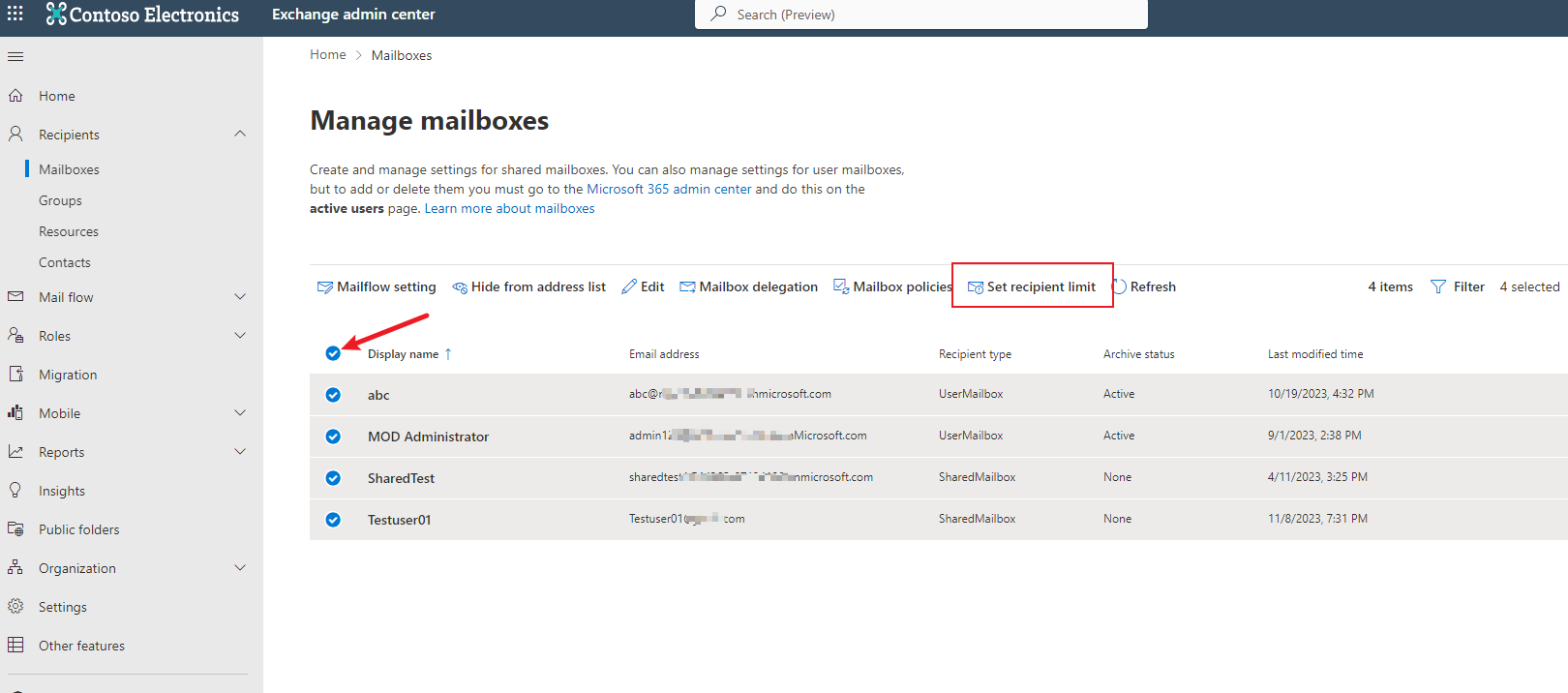Click the Search (Preview) field

click(x=921, y=15)
